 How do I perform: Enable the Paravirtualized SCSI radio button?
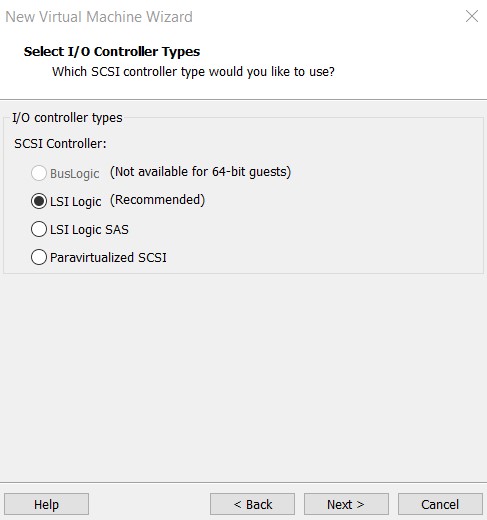39,257
